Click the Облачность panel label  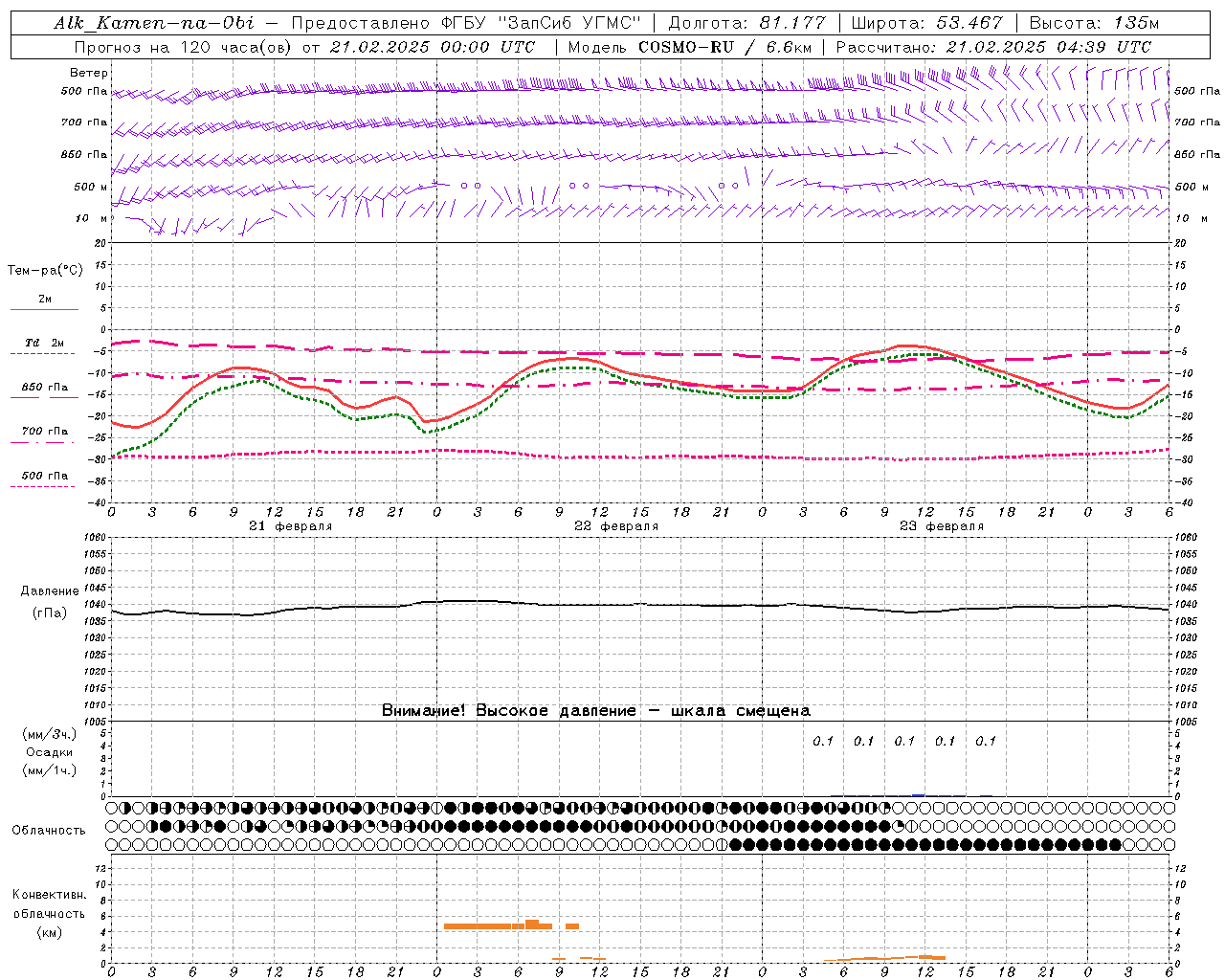point(49,830)
